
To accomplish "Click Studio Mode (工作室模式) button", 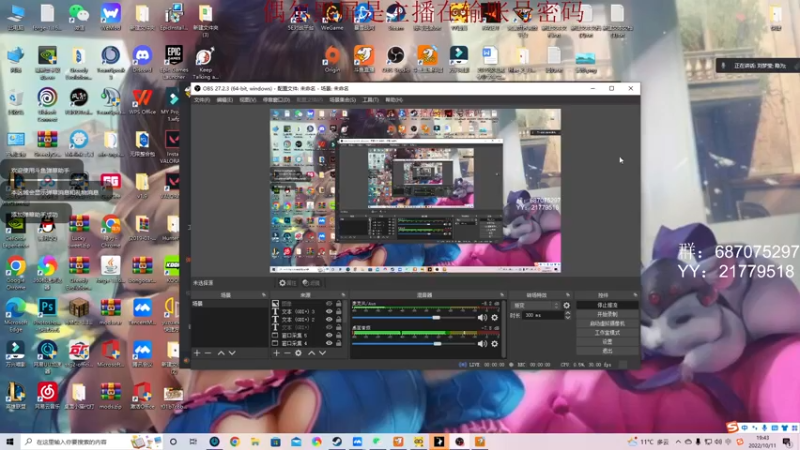I will [607, 333].
